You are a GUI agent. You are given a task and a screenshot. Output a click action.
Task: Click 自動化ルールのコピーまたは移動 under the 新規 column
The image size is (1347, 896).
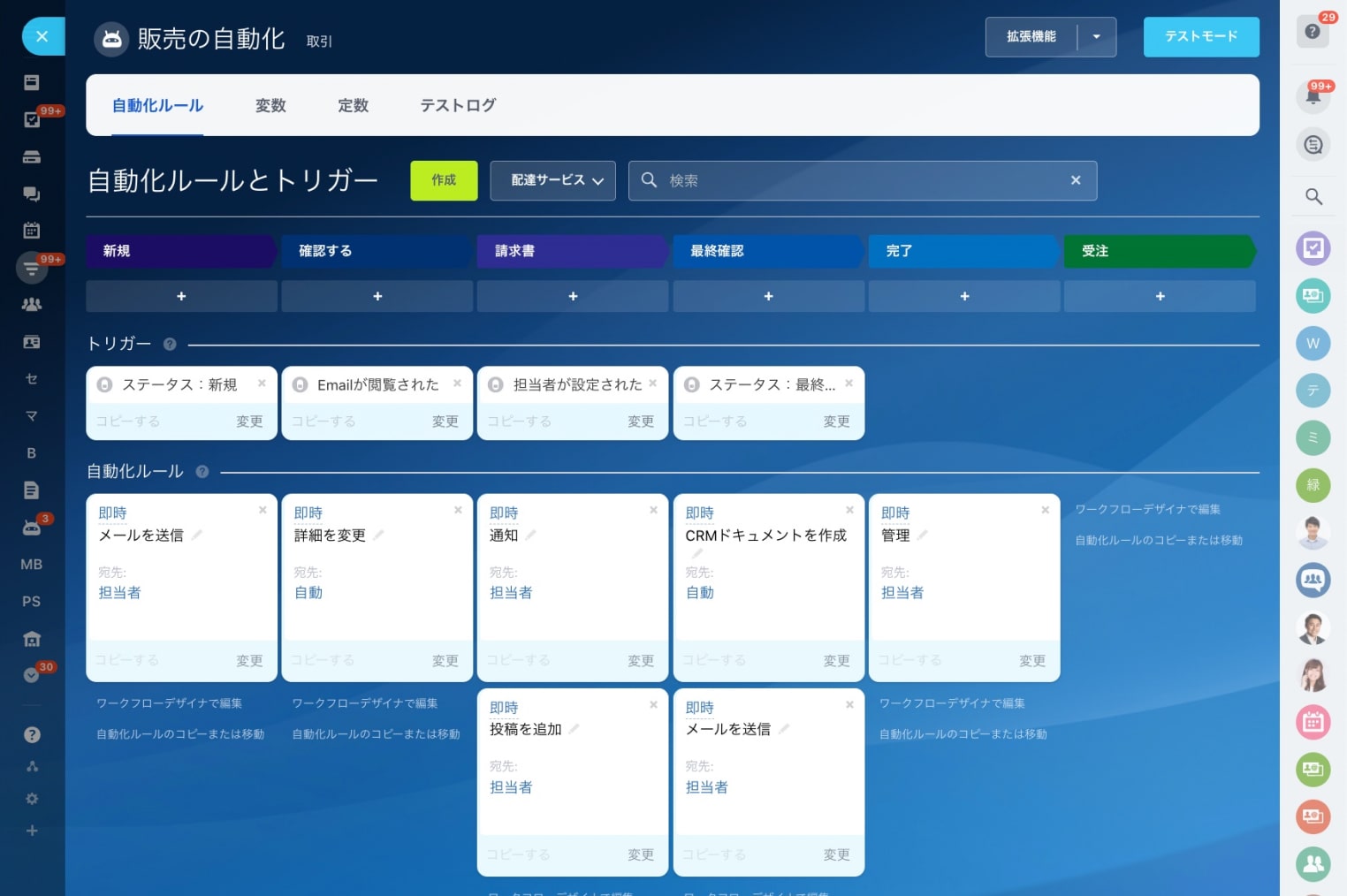coord(180,734)
